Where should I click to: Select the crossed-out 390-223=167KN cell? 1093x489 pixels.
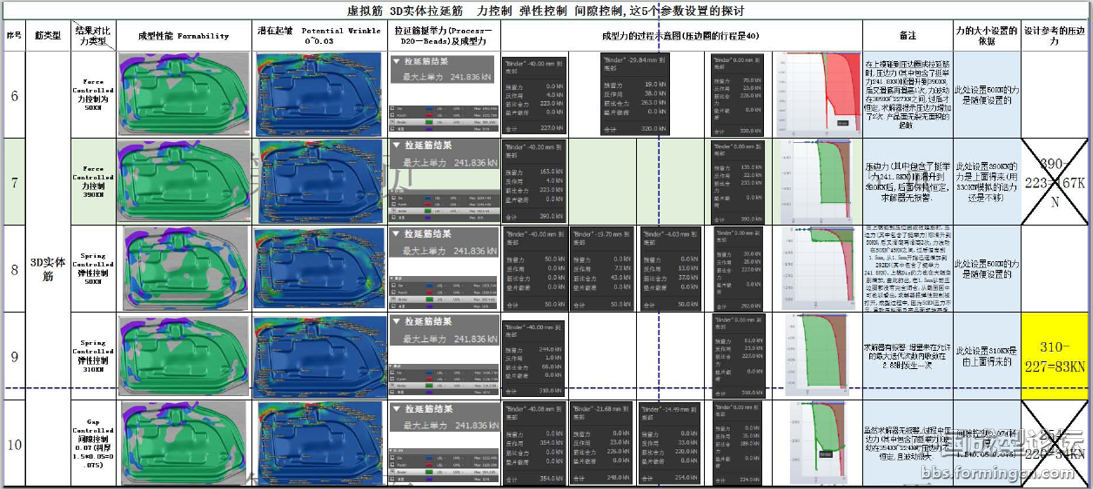click(x=1055, y=181)
